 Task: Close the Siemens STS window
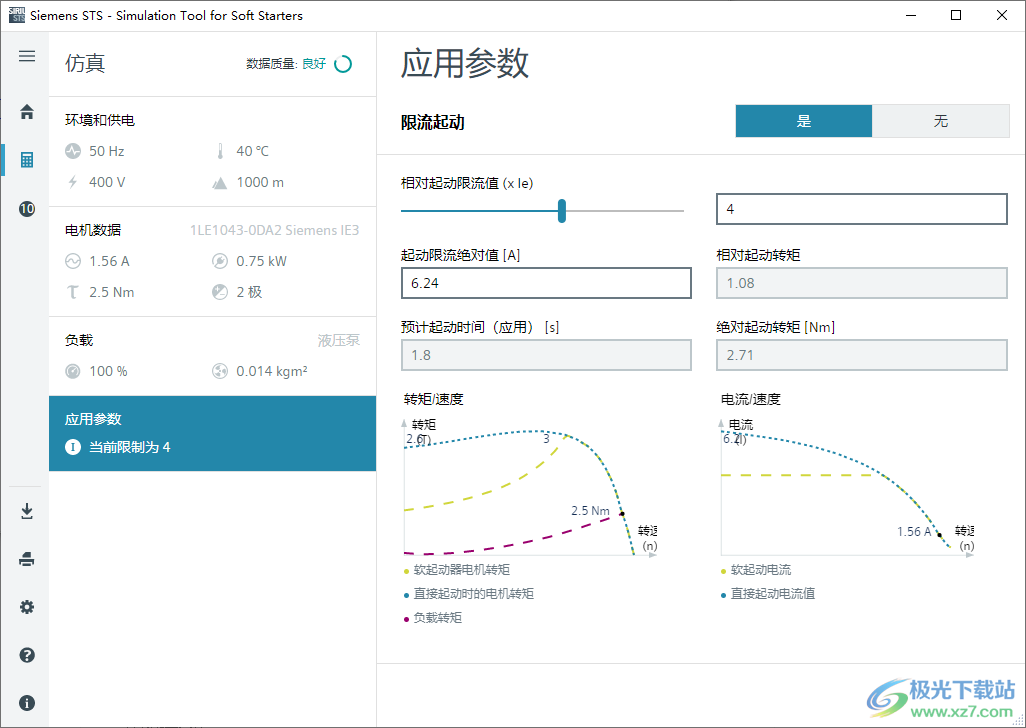tap(1002, 15)
